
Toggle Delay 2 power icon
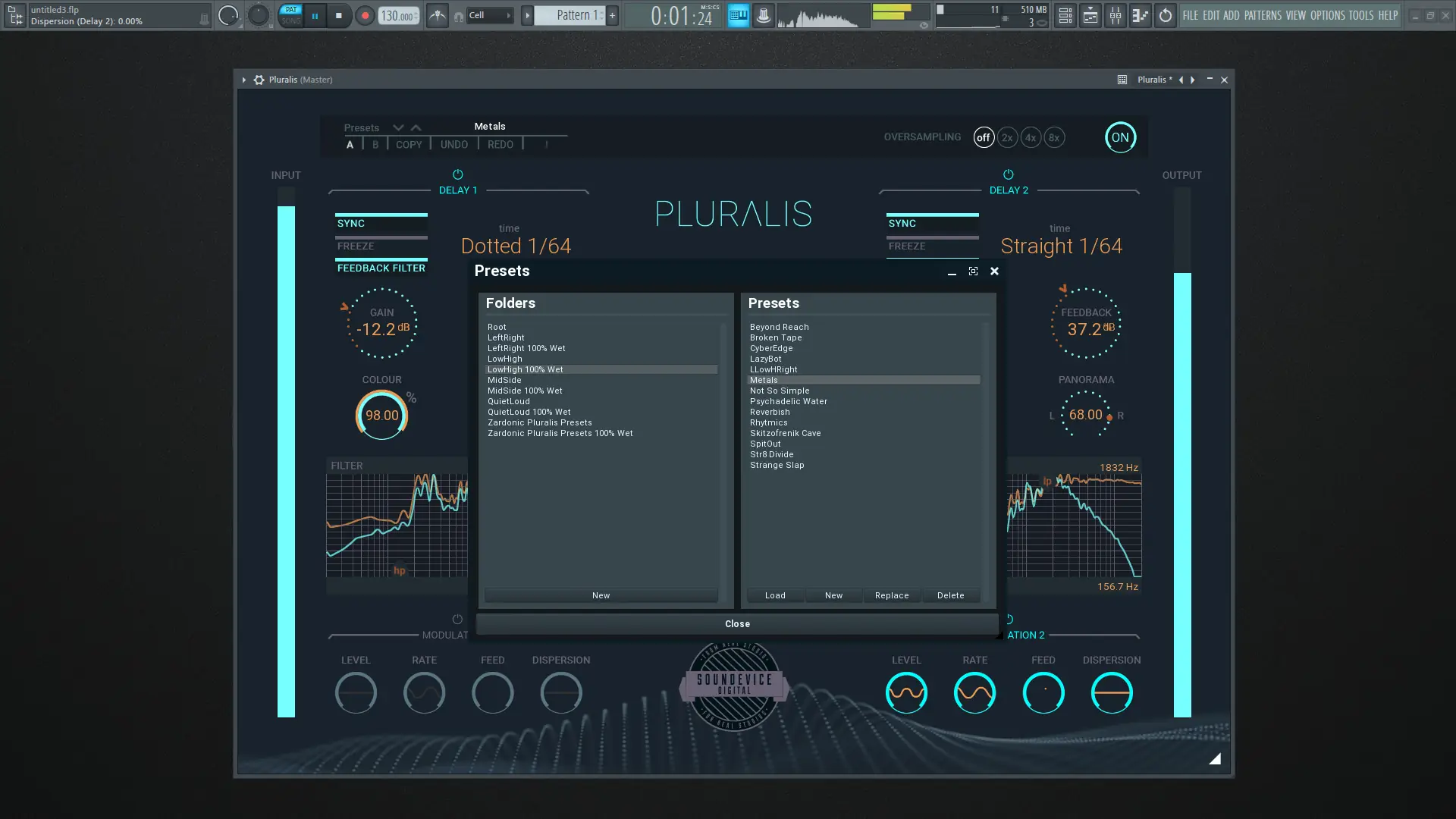tap(1008, 174)
